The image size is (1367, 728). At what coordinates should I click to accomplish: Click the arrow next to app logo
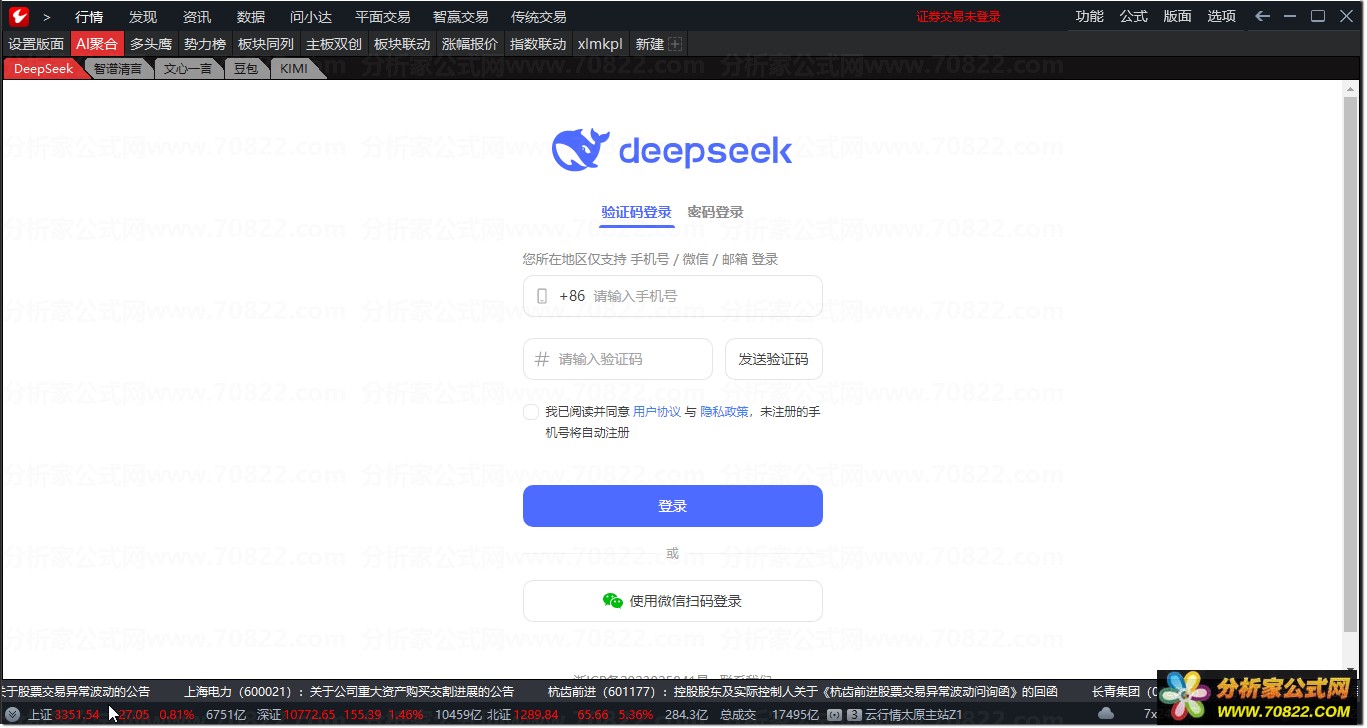point(46,17)
